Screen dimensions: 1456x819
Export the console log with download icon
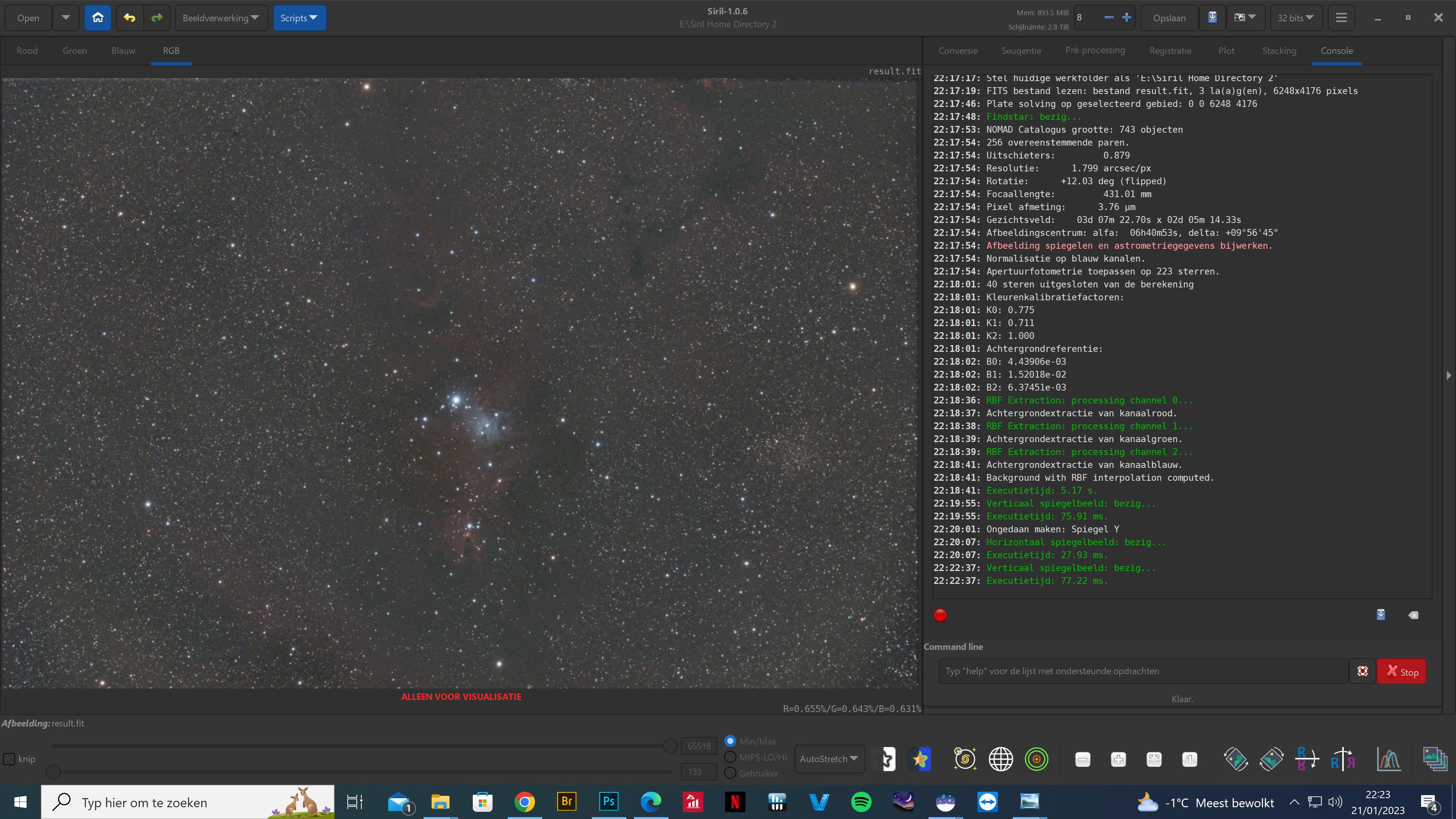pyautogui.click(x=1381, y=614)
